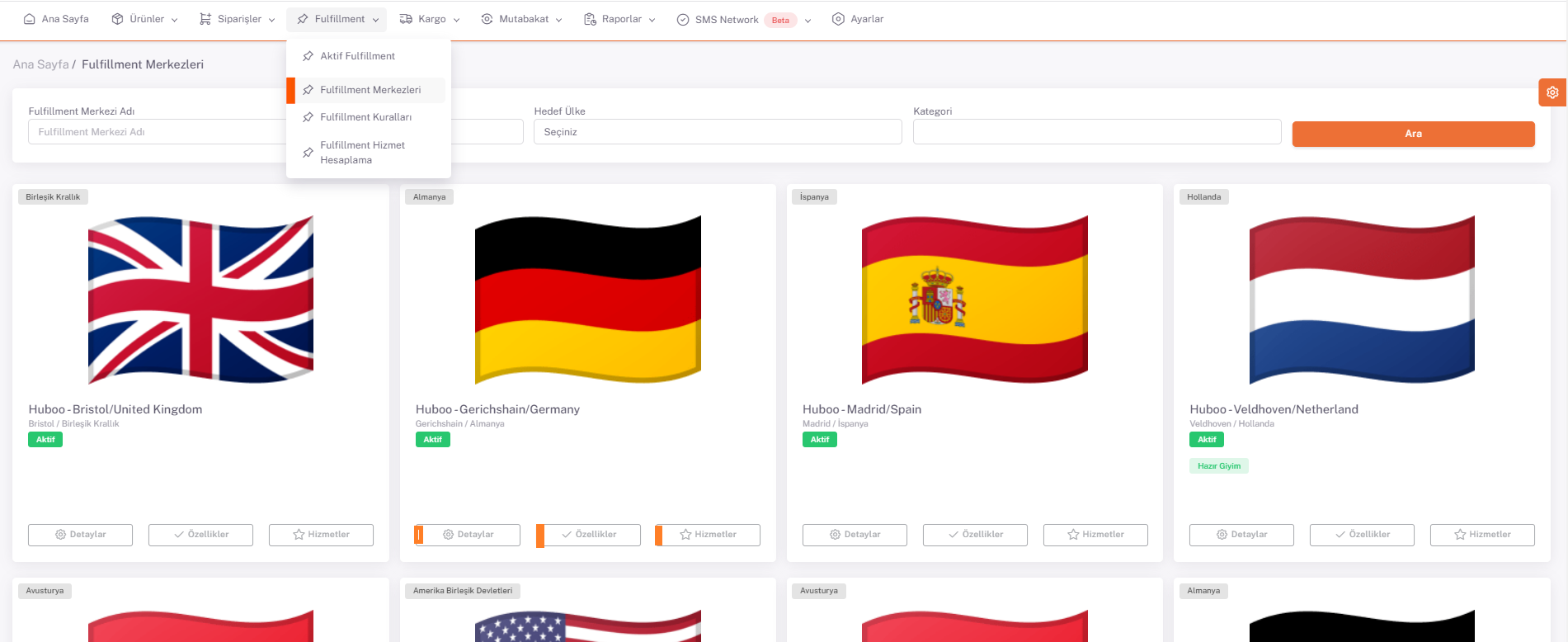The height and width of the screenshot is (642, 1568).
Task: Click the Birleşik Krallık country tag
Action: (53, 197)
